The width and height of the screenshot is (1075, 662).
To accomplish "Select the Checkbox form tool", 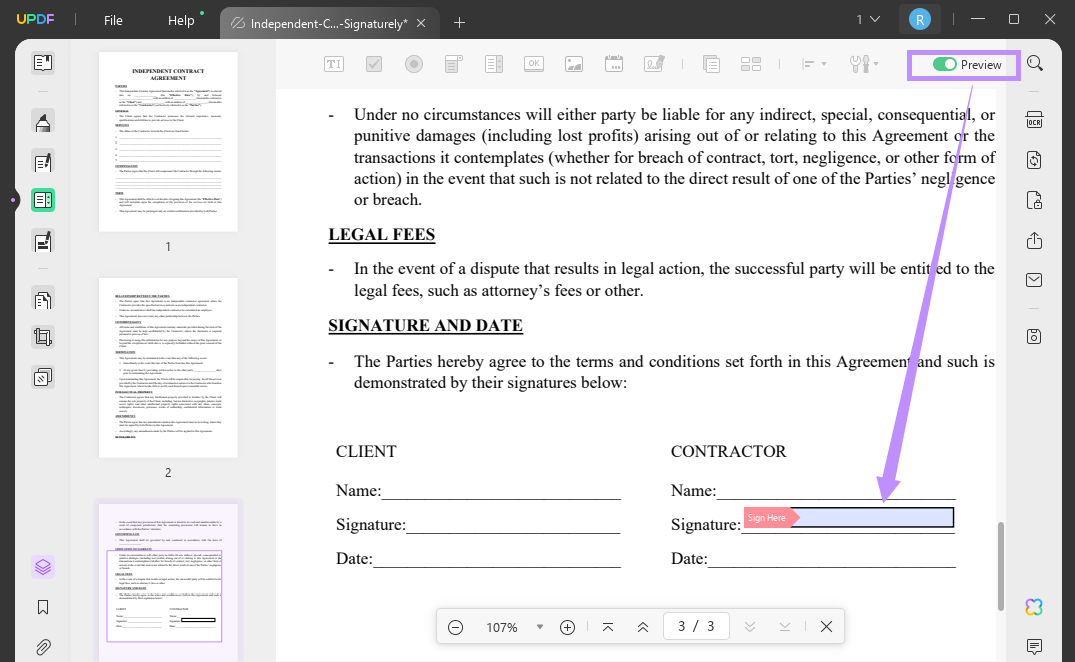I will (373, 63).
